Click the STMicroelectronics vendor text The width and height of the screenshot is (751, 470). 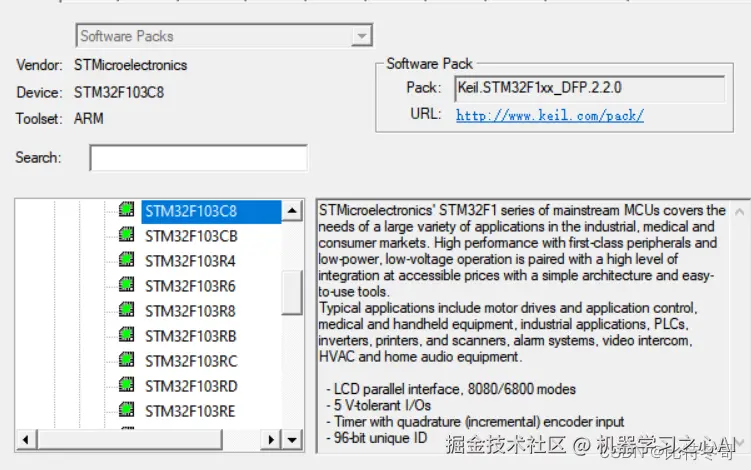coord(130,65)
